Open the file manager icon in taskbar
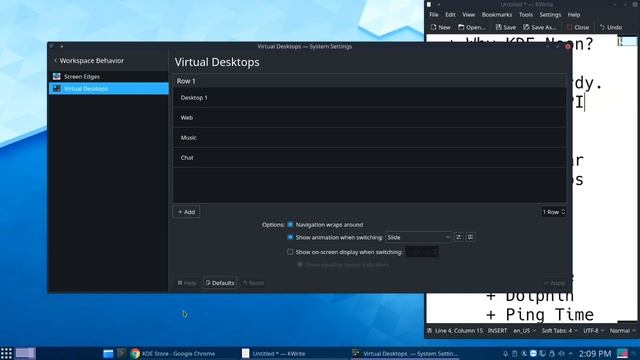This screenshot has height=360, width=640. tap(108, 353)
